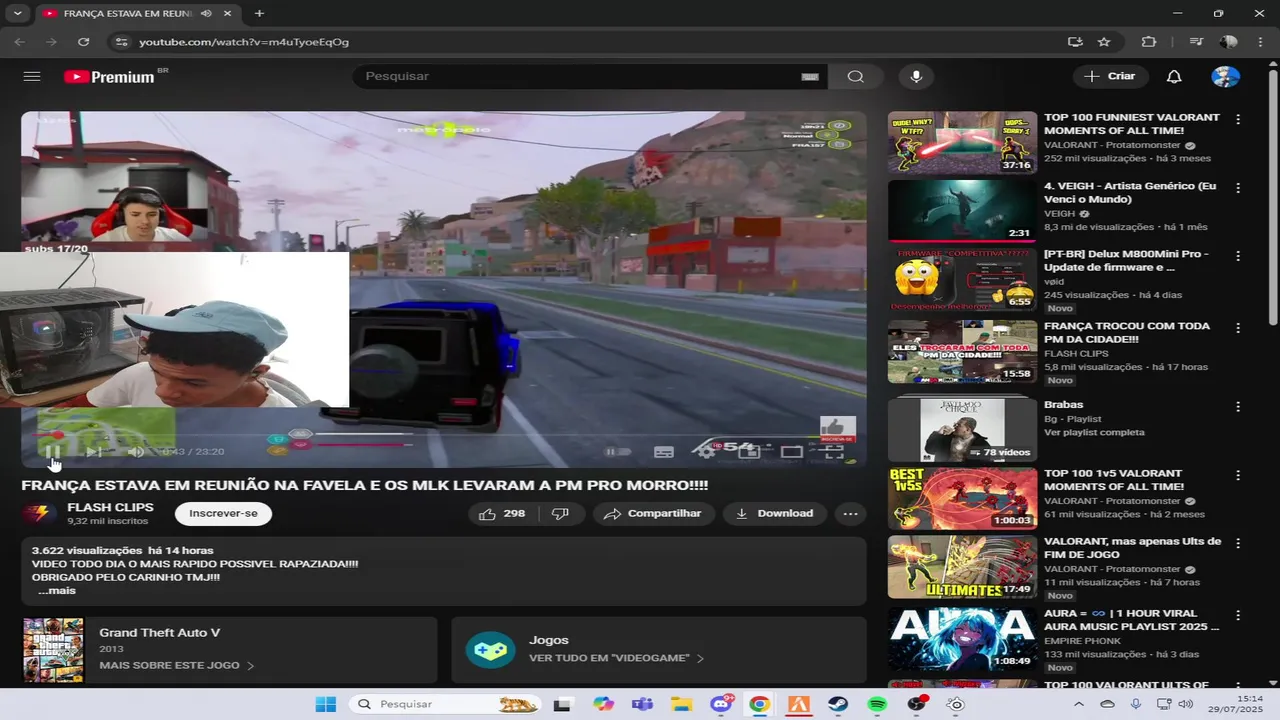Open the FLASH CLIPS channel name link
This screenshot has width=1280, height=720.
click(110, 507)
